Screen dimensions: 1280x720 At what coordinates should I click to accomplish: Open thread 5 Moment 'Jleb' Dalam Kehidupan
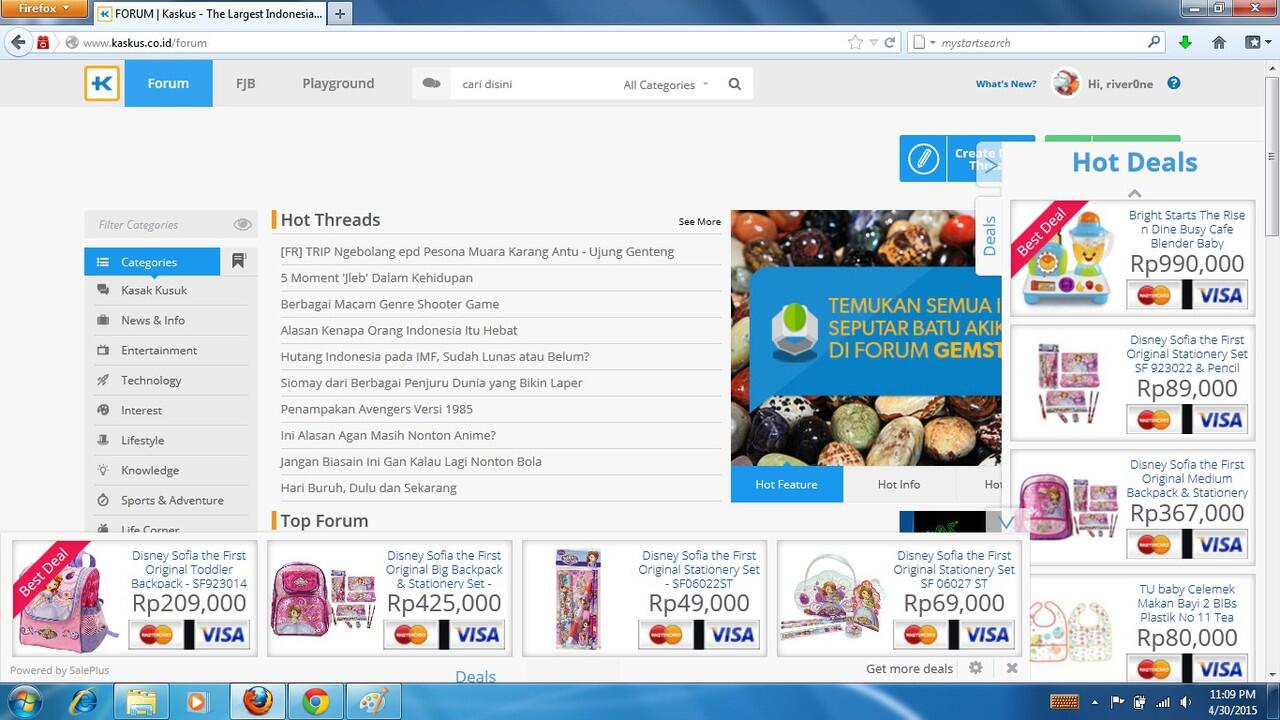click(x=377, y=277)
